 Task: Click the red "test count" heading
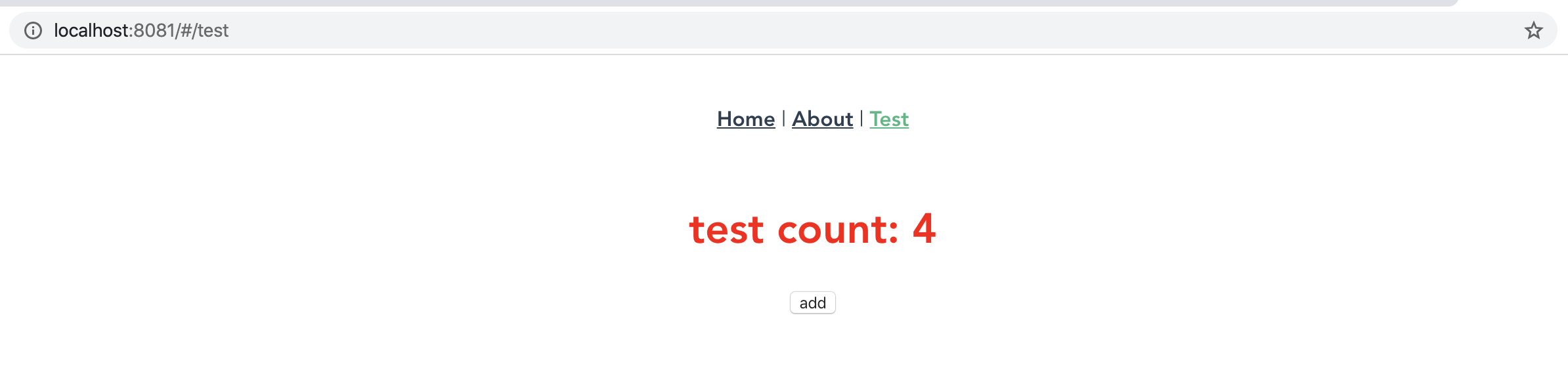(812, 230)
